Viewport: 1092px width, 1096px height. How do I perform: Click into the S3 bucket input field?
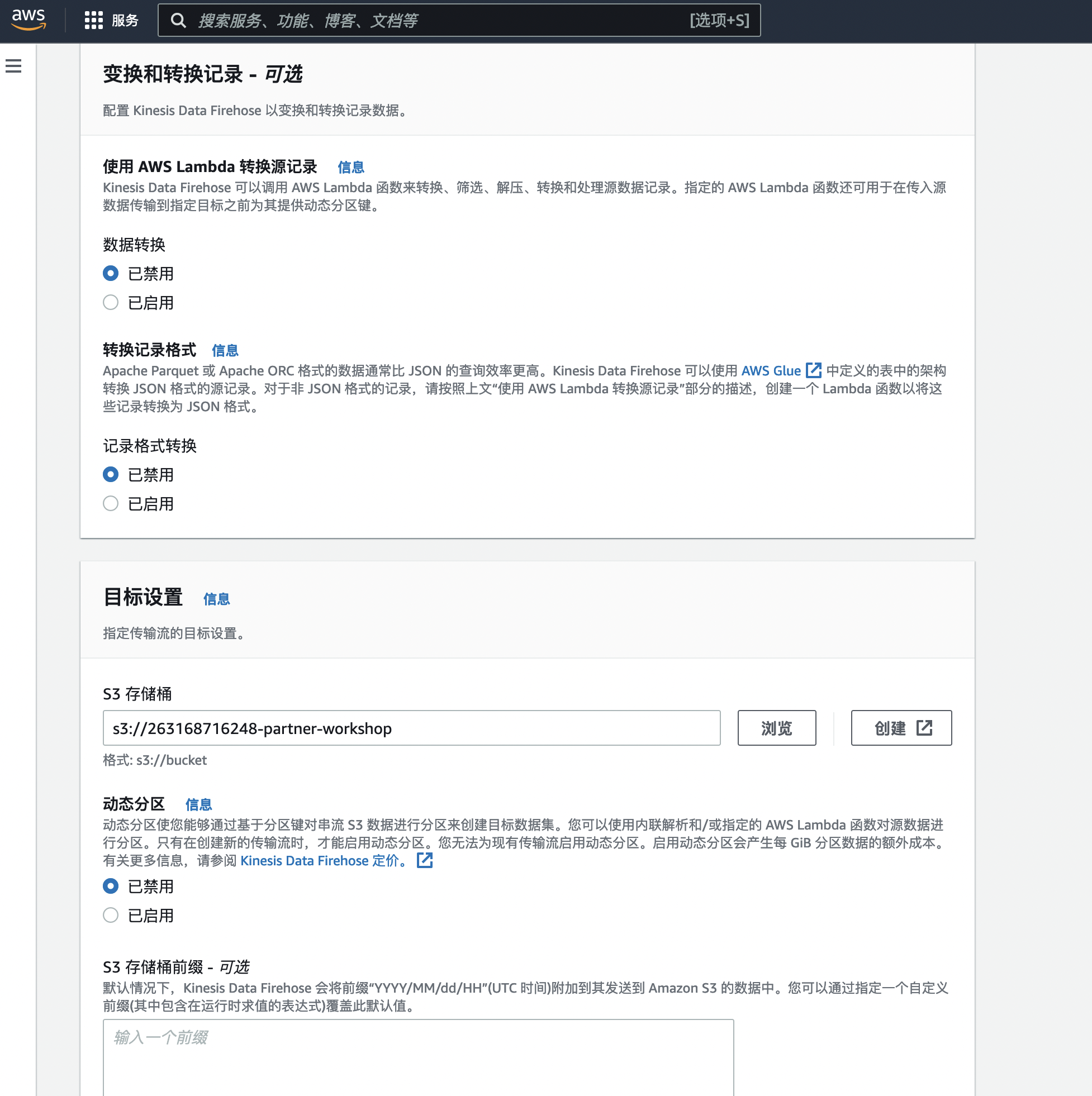[x=411, y=728]
